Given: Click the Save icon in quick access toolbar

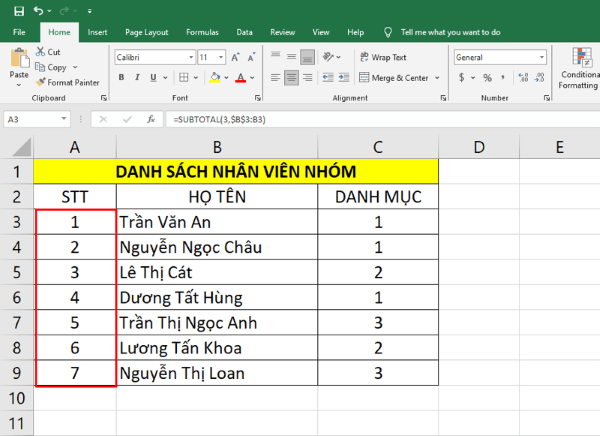Looking at the screenshot, I should coord(19,11).
